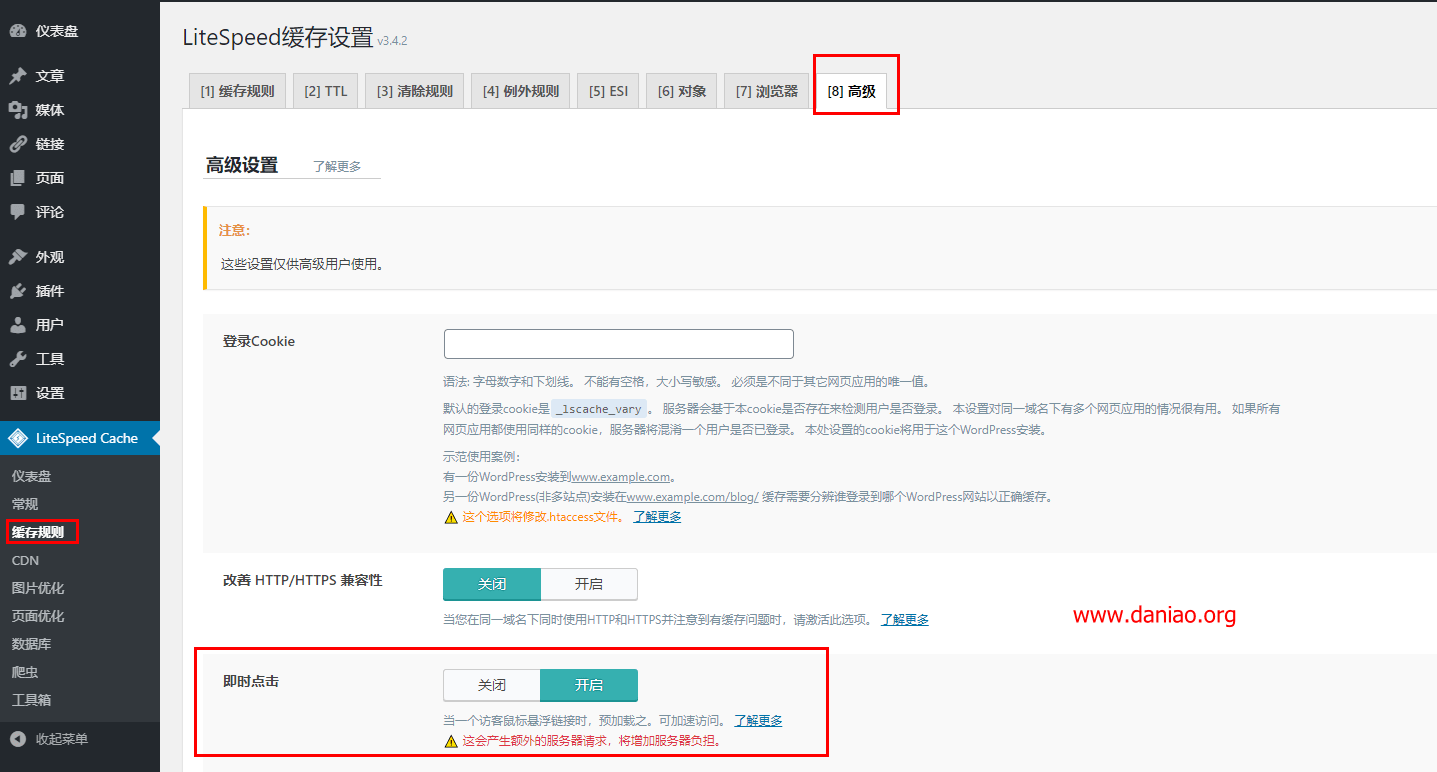The width and height of the screenshot is (1437, 772).
Task: Click the 评论 menu item label
Action: (x=50, y=212)
